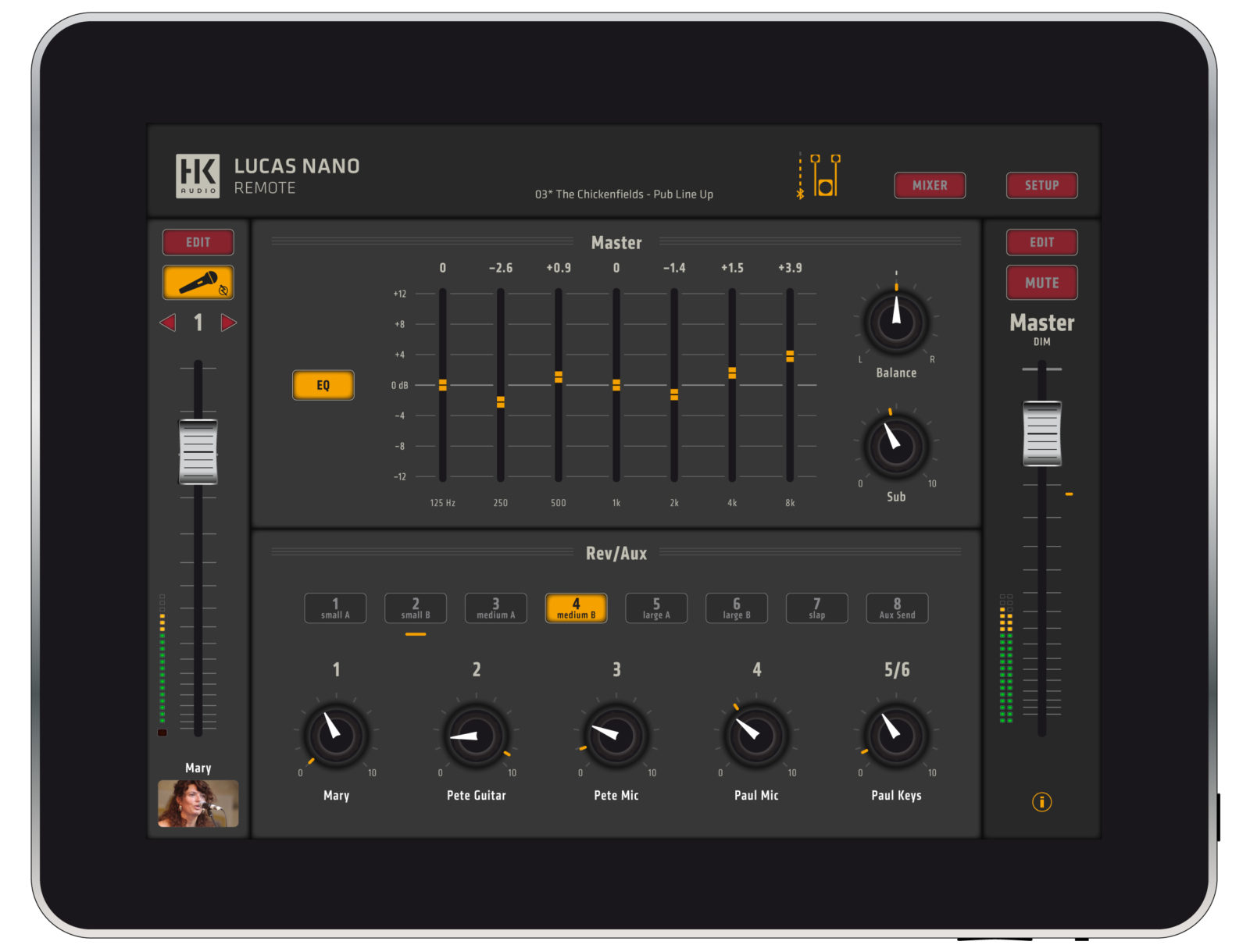
Task: Select reverb preset 7 slap
Action: pos(816,608)
